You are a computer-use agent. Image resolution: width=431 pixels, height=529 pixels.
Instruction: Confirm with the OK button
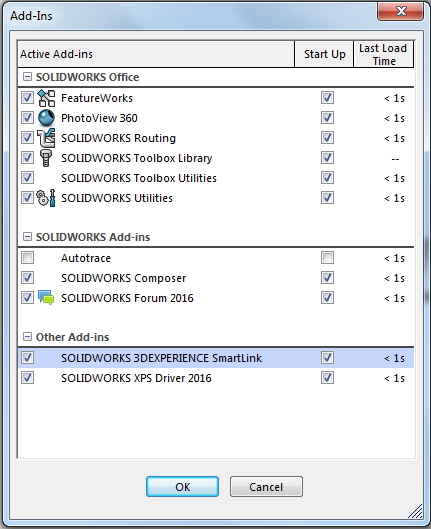[x=182, y=486]
